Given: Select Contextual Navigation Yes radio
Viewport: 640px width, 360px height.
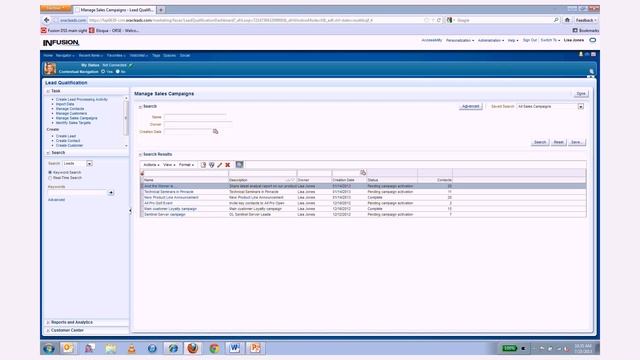Looking at the screenshot, I should (103, 71).
